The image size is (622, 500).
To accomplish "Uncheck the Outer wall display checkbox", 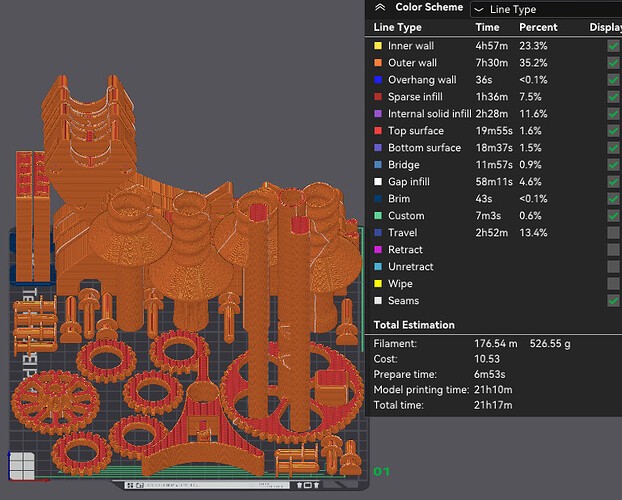I will (613, 63).
